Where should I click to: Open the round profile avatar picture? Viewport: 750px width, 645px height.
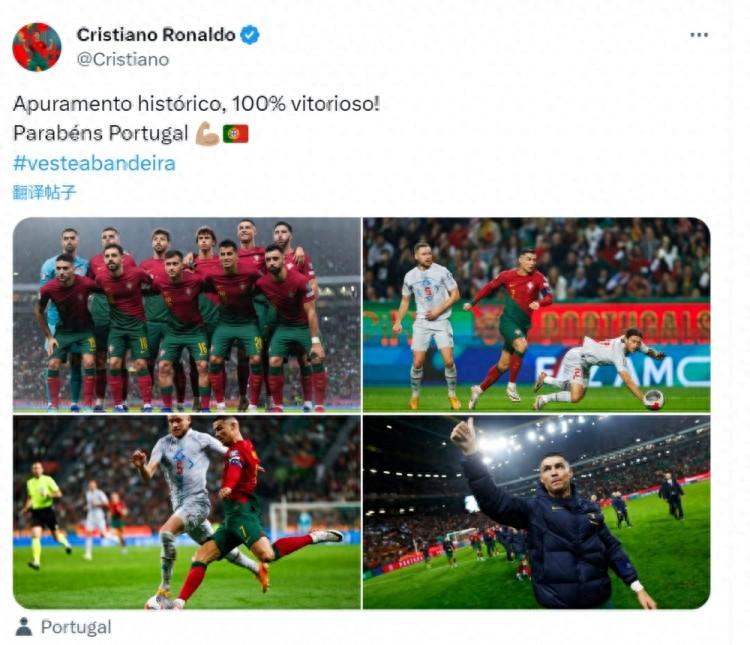click(x=37, y=47)
